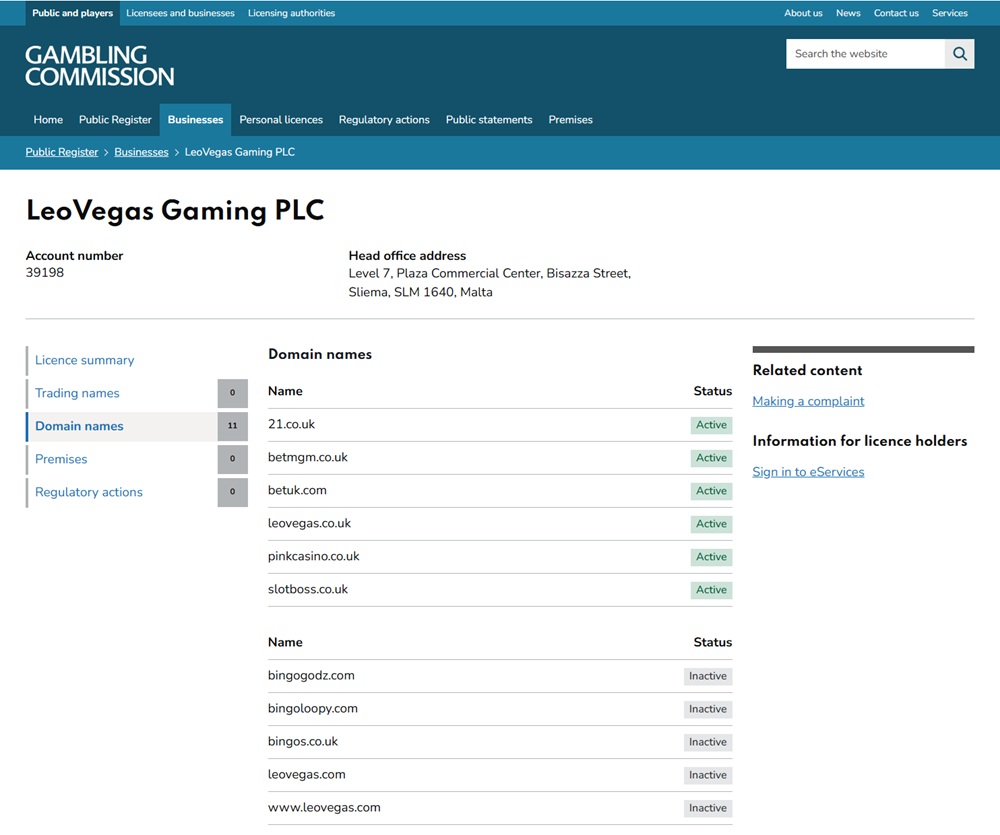The image size is (1000, 835).
Task: Open the News link
Action: point(848,13)
